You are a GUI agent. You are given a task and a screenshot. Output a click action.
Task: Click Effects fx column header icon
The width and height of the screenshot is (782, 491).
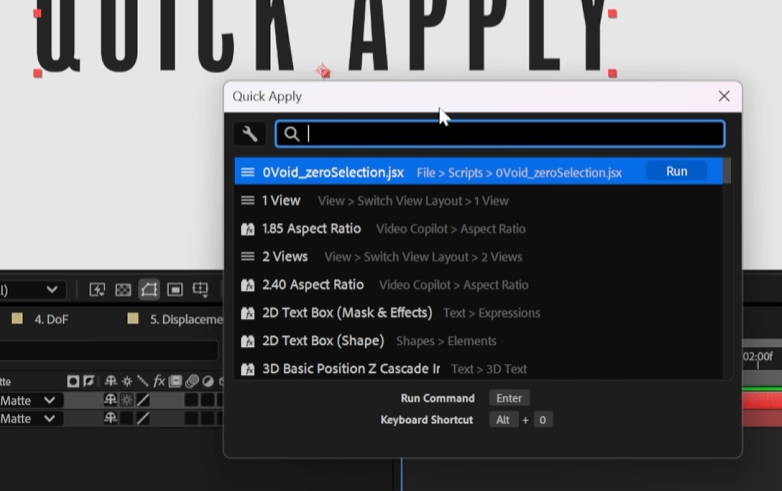pyautogui.click(x=159, y=382)
